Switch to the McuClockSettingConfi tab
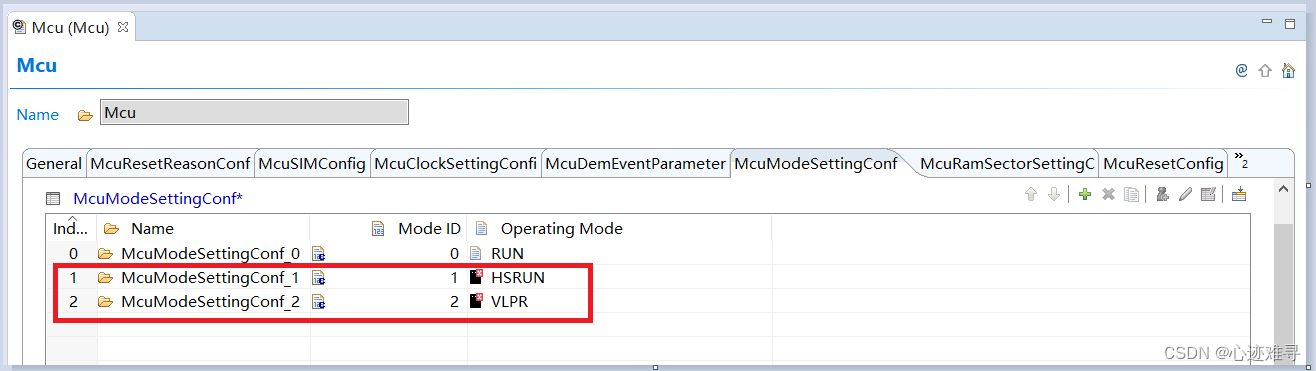This screenshot has width=1316, height=371. 455,163
